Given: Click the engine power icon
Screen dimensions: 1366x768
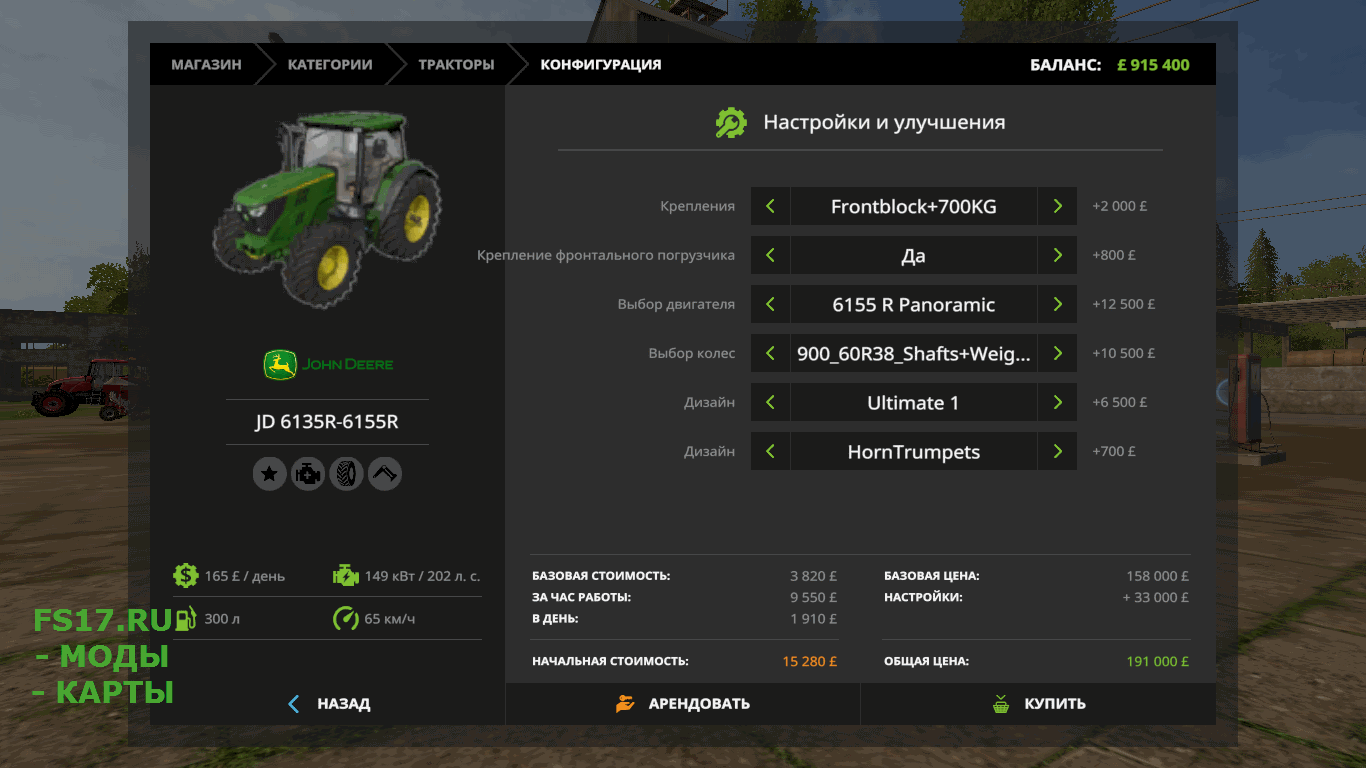Looking at the screenshot, I should tap(345, 575).
